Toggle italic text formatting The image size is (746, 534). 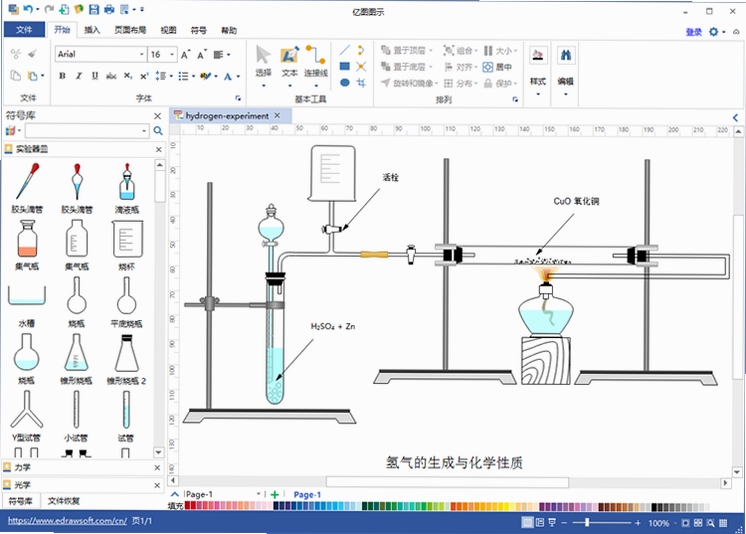[79, 76]
